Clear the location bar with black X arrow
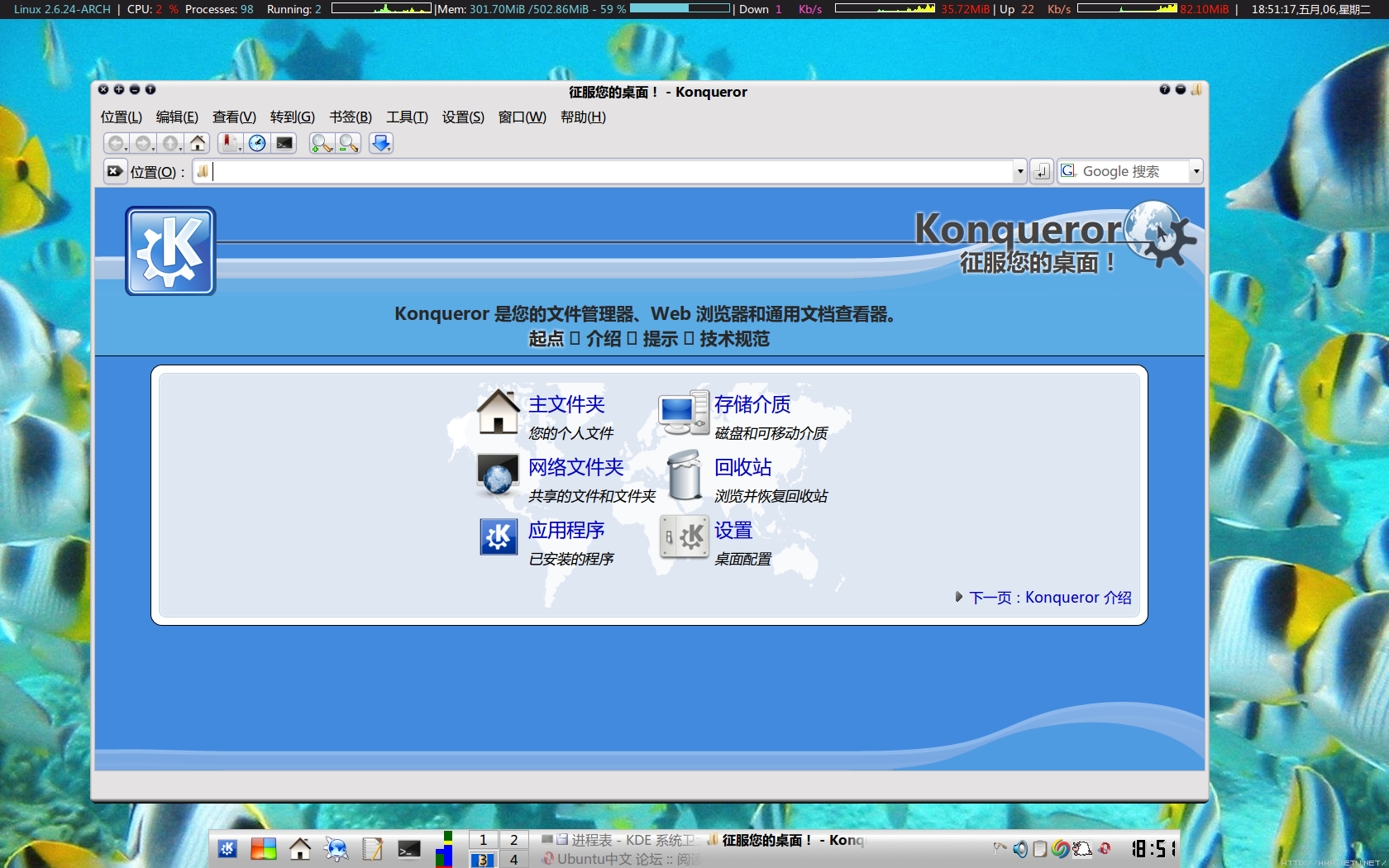1389x868 pixels. click(x=115, y=171)
